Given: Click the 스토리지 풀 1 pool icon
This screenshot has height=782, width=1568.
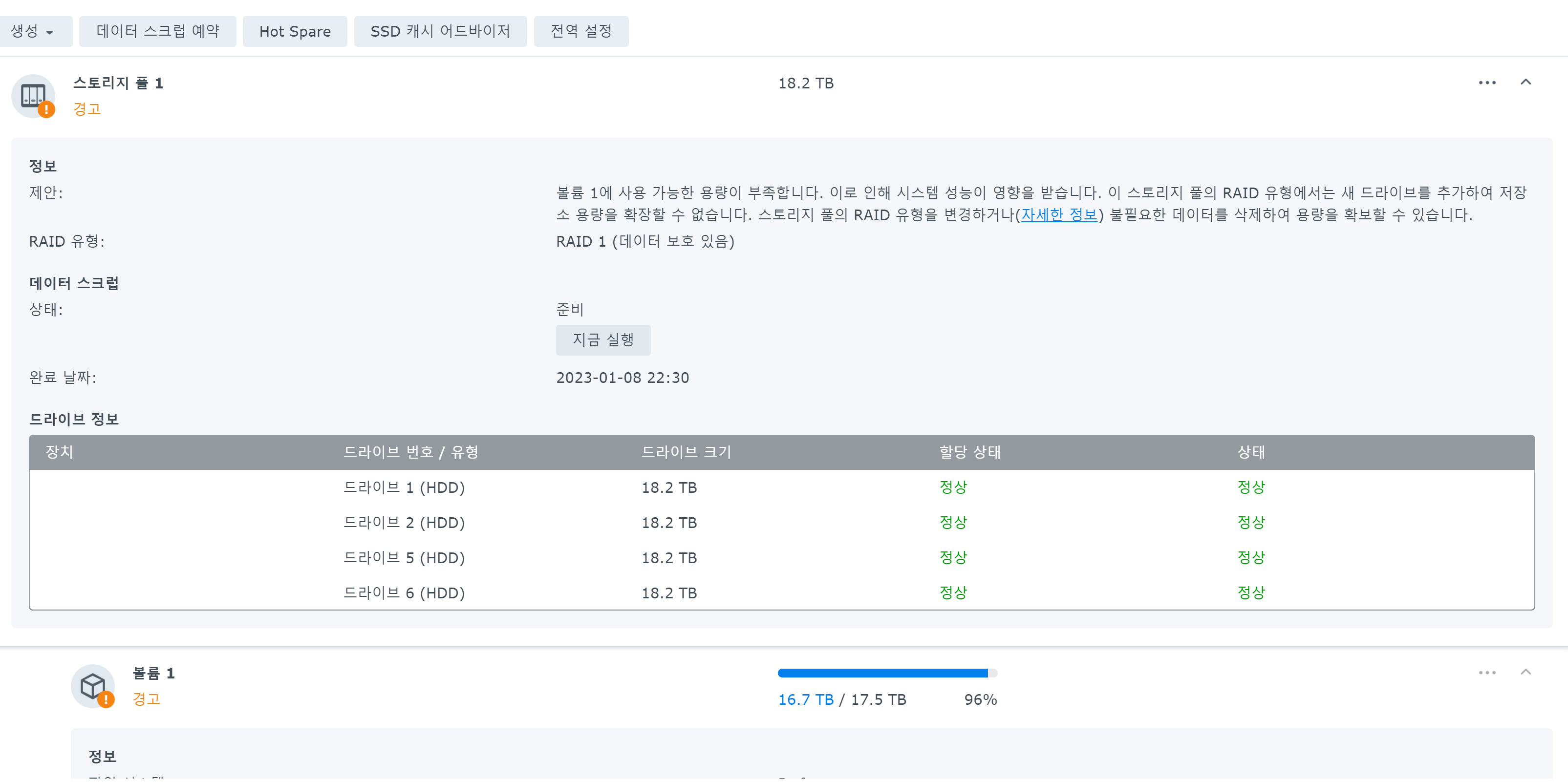Looking at the screenshot, I should click(34, 96).
